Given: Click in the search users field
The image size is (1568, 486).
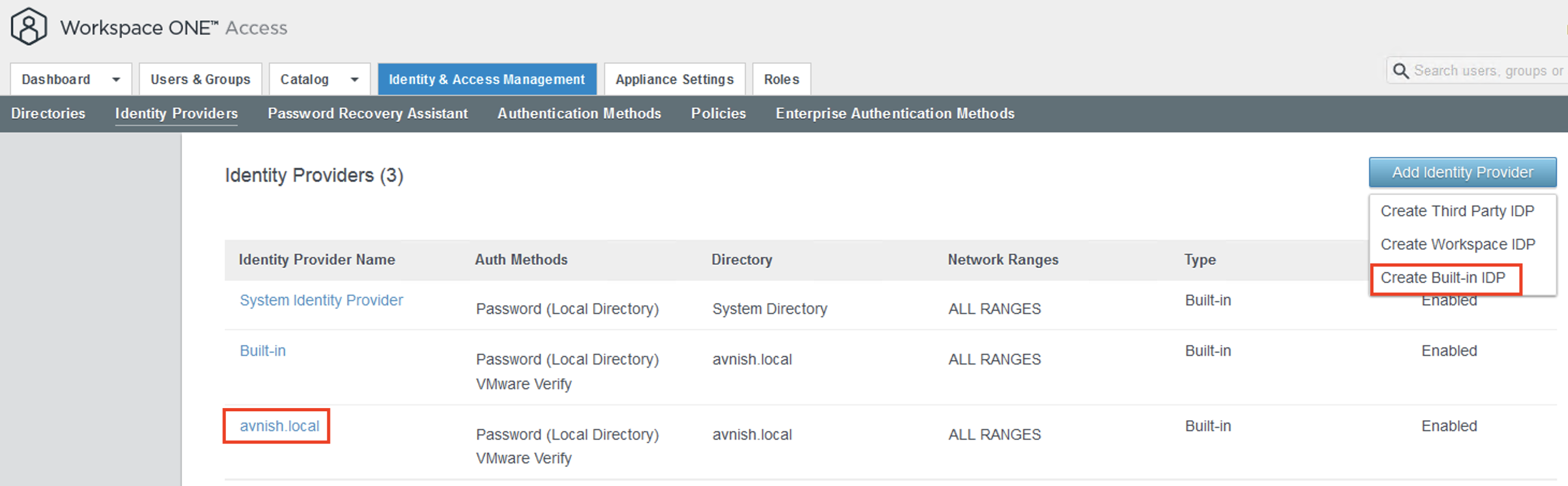Looking at the screenshot, I should pos(1487,72).
